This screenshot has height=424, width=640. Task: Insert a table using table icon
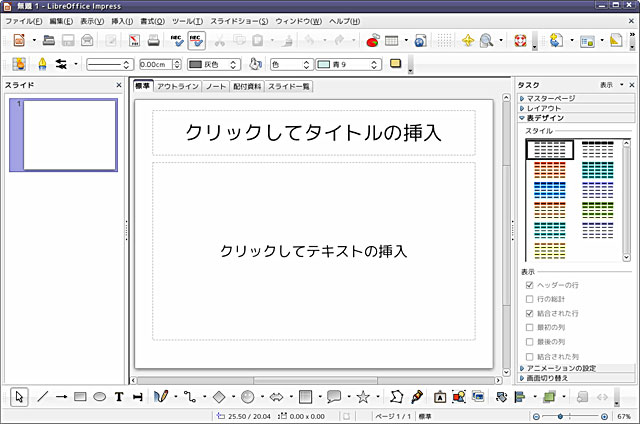click(391, 40)
